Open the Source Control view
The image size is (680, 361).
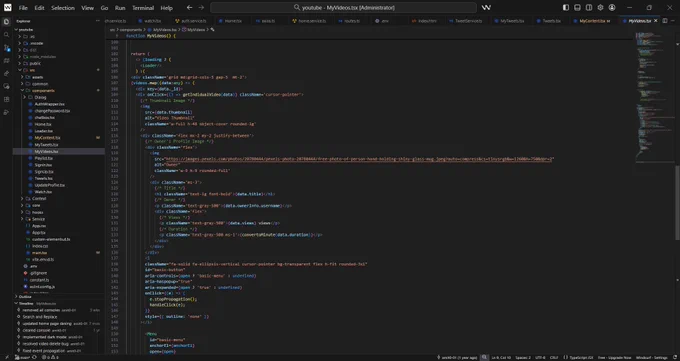[6, 48]
